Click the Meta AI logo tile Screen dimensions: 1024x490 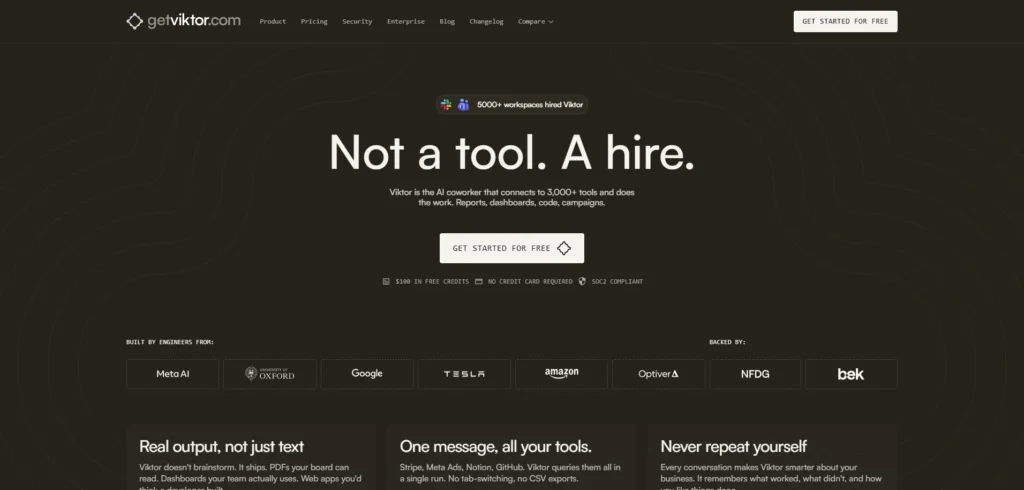[x=172, y=374]
